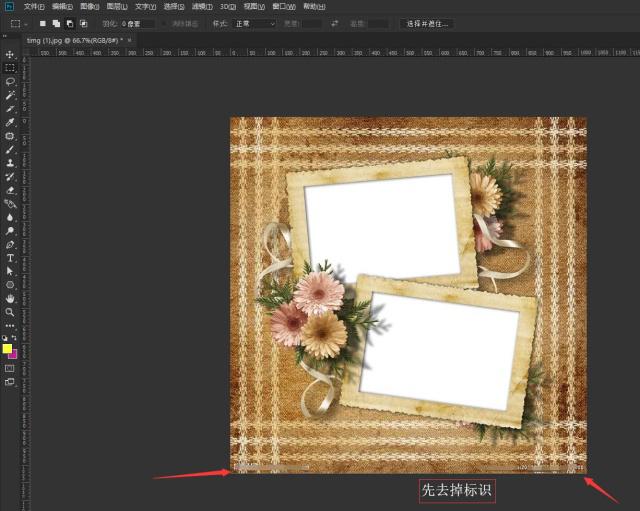Select the Hand tool
Screen dimensions: 640x511
pyautogui.click(x=10, y=298)
